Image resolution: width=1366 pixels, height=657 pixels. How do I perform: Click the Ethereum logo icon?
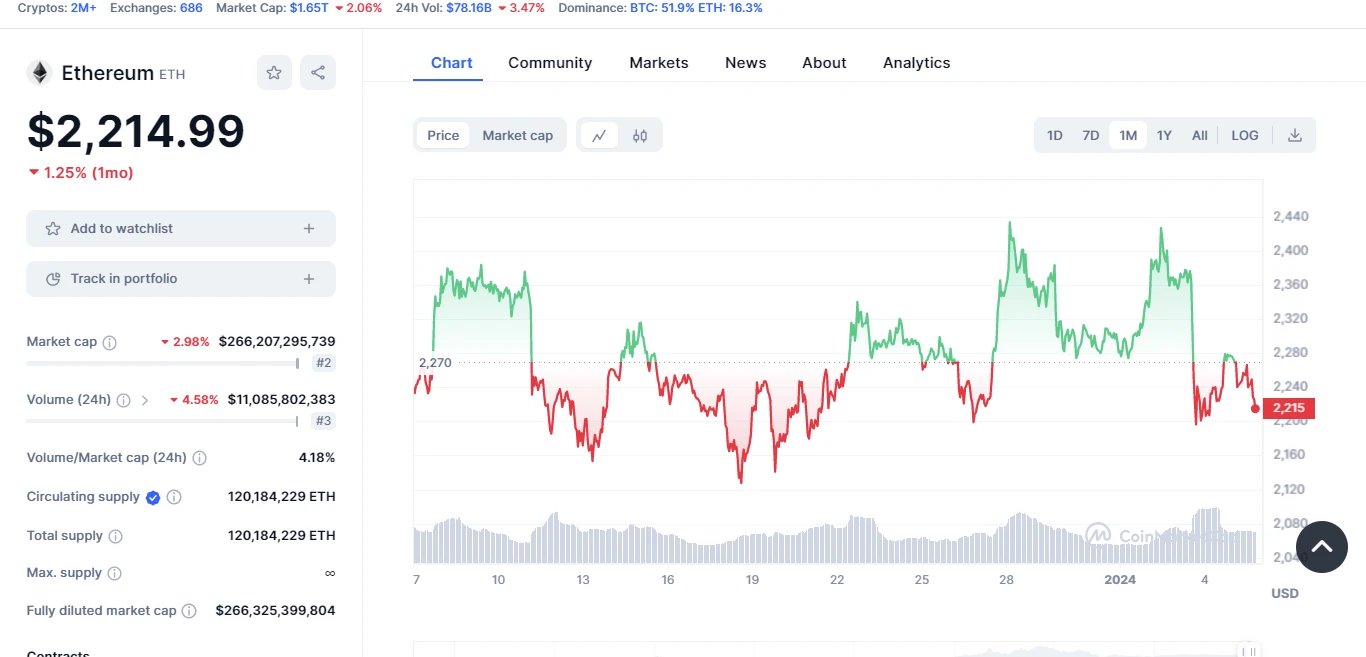click(40, 73)
